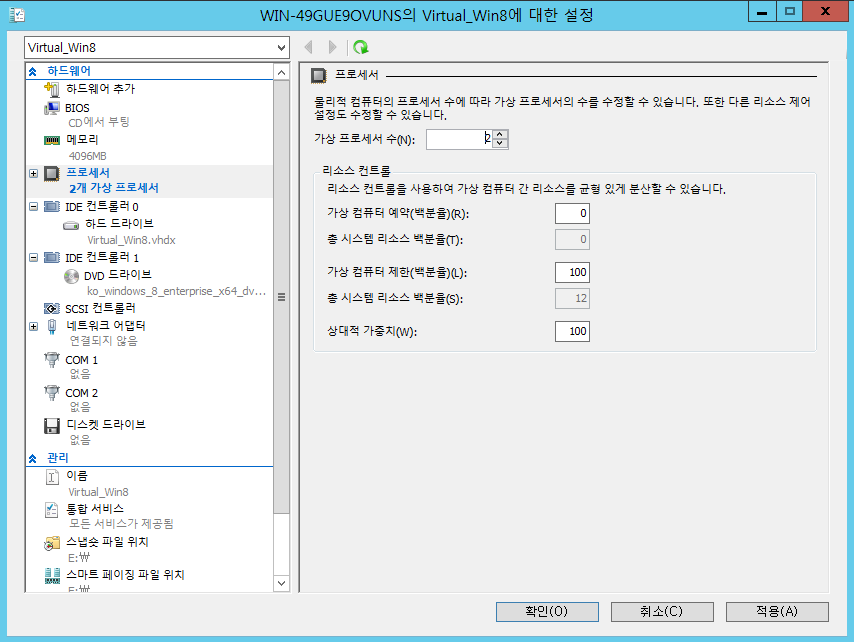
Task: Click the 가상 컴퓨터 예약 percentage field
Action: (x=572, y=213)
